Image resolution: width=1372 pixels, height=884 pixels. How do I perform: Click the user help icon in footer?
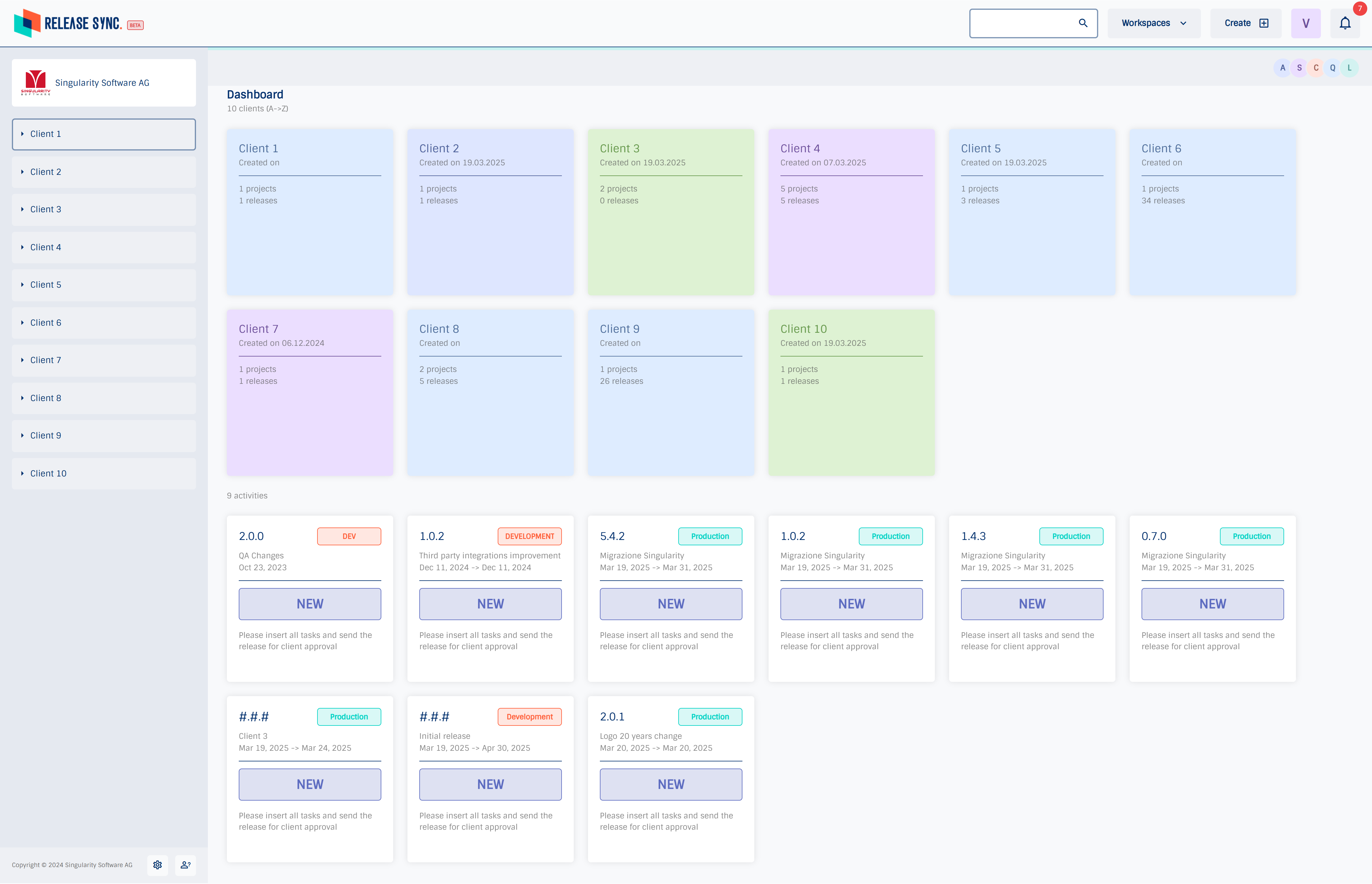(186, 864)
